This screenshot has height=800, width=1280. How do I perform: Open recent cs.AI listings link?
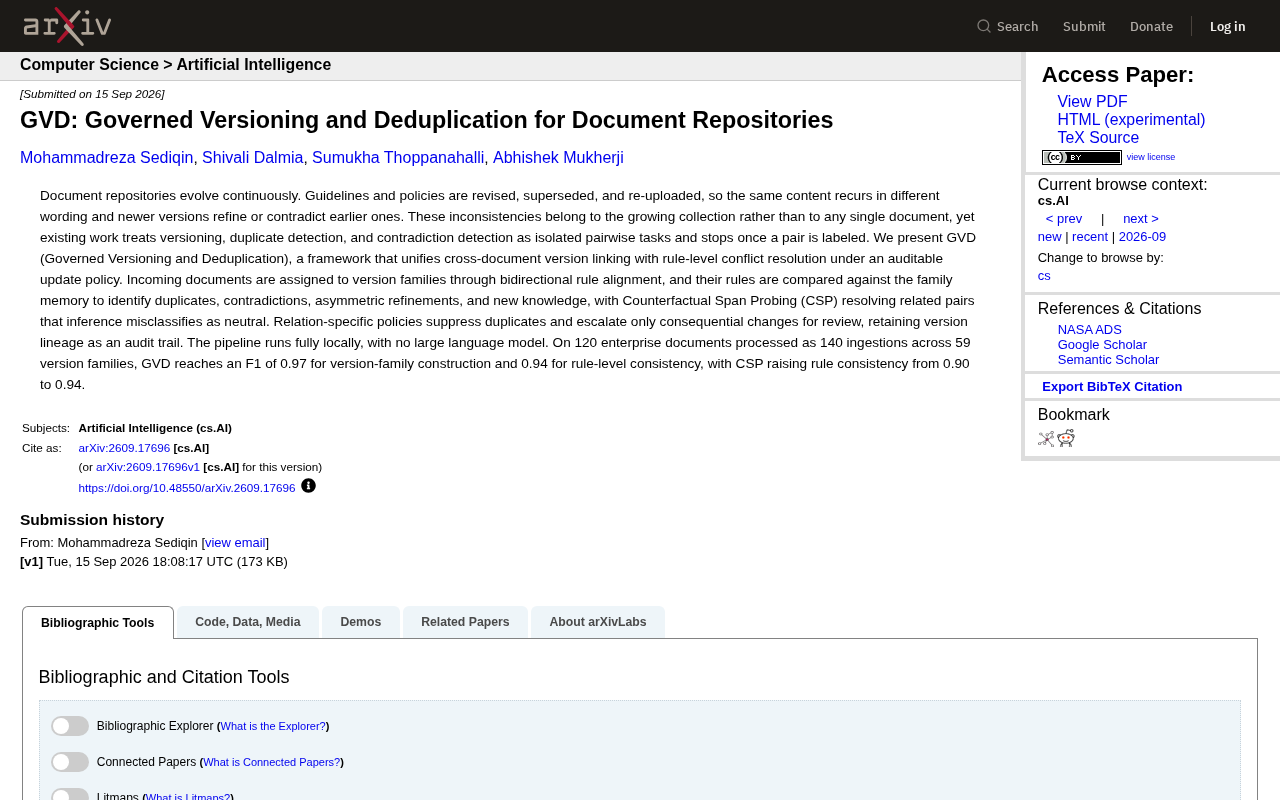[1090, 237]
